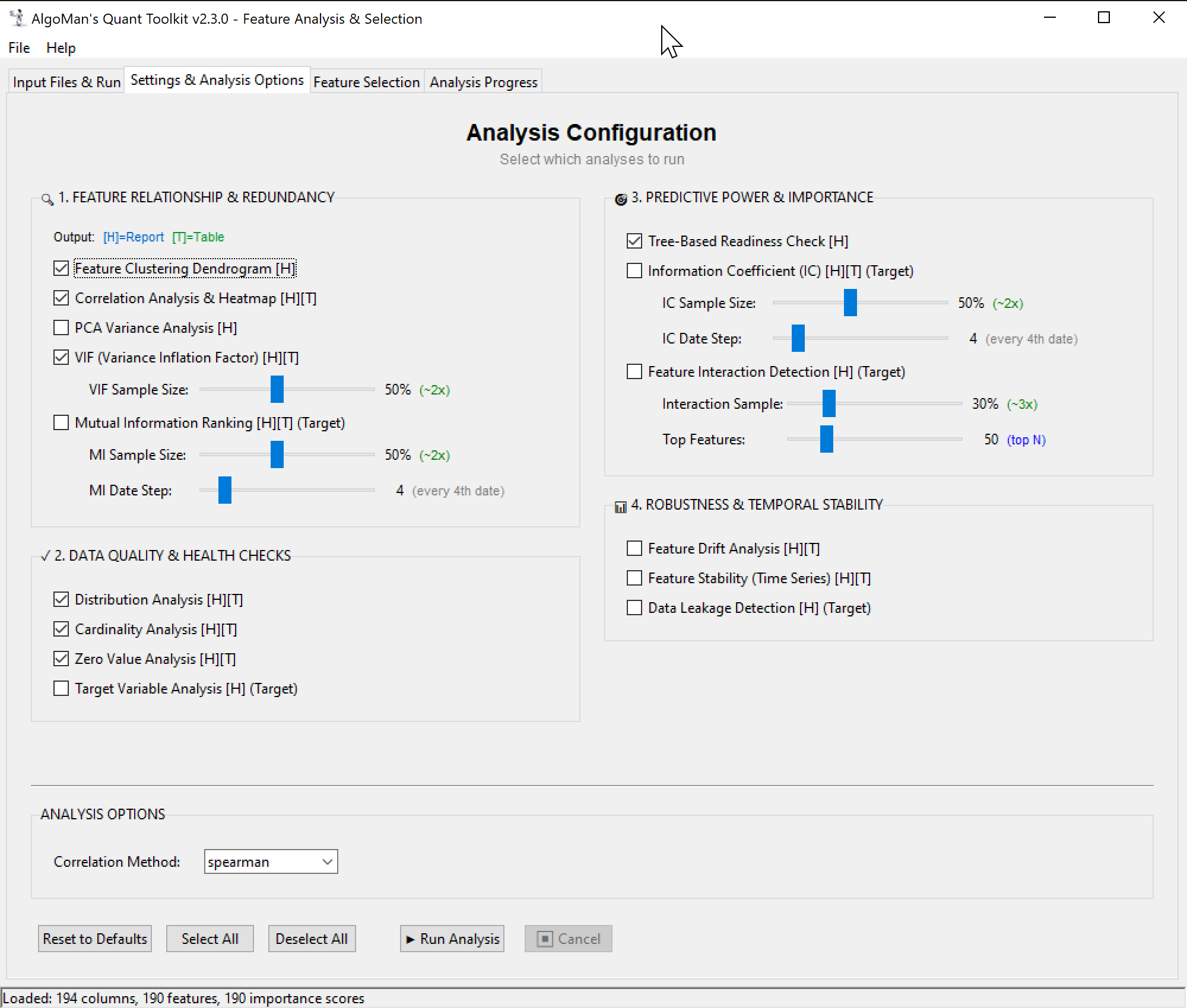
Task: Click the play icon on Run Analysis
Action: [410, 940]
